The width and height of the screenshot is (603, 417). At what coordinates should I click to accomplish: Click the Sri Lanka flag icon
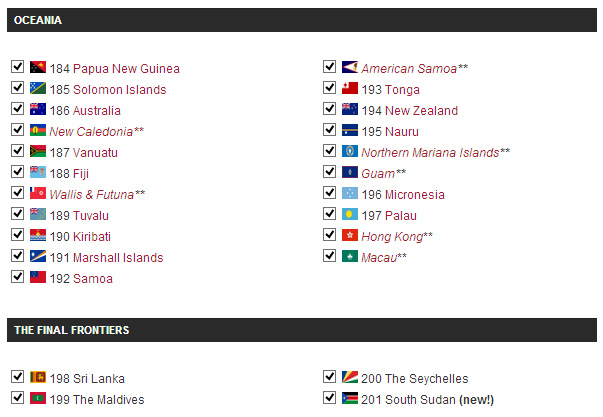[38, 377]
